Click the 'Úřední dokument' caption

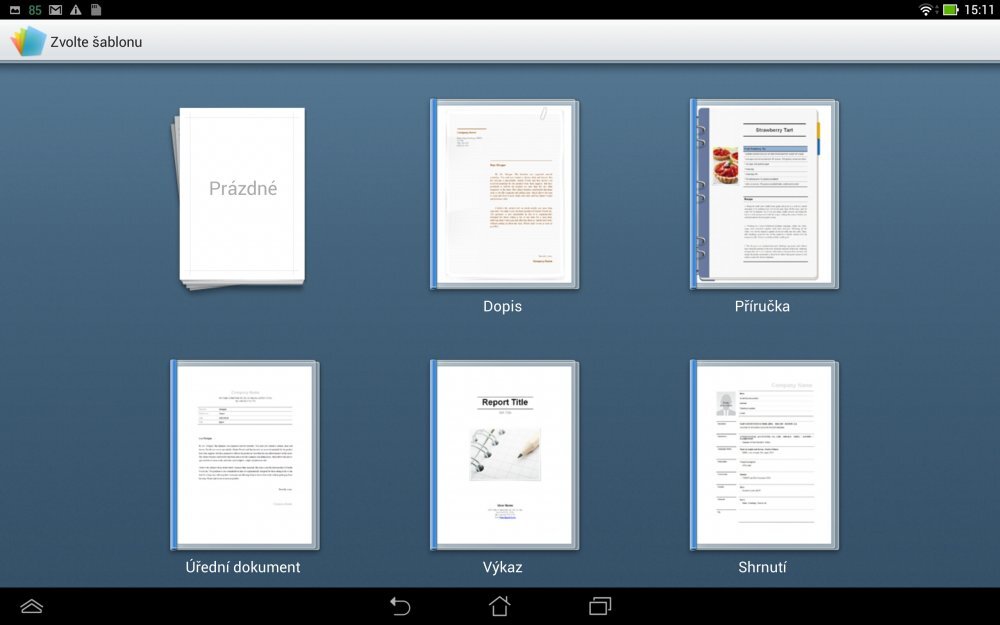point(243,567)
